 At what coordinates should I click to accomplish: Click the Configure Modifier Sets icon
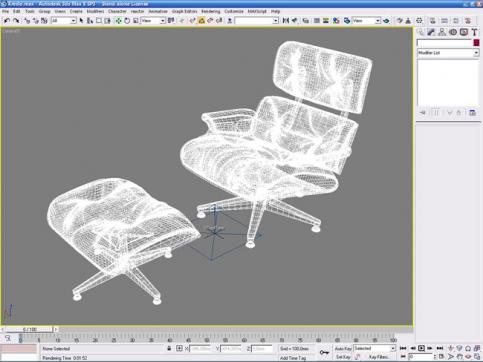click(472, 113)
